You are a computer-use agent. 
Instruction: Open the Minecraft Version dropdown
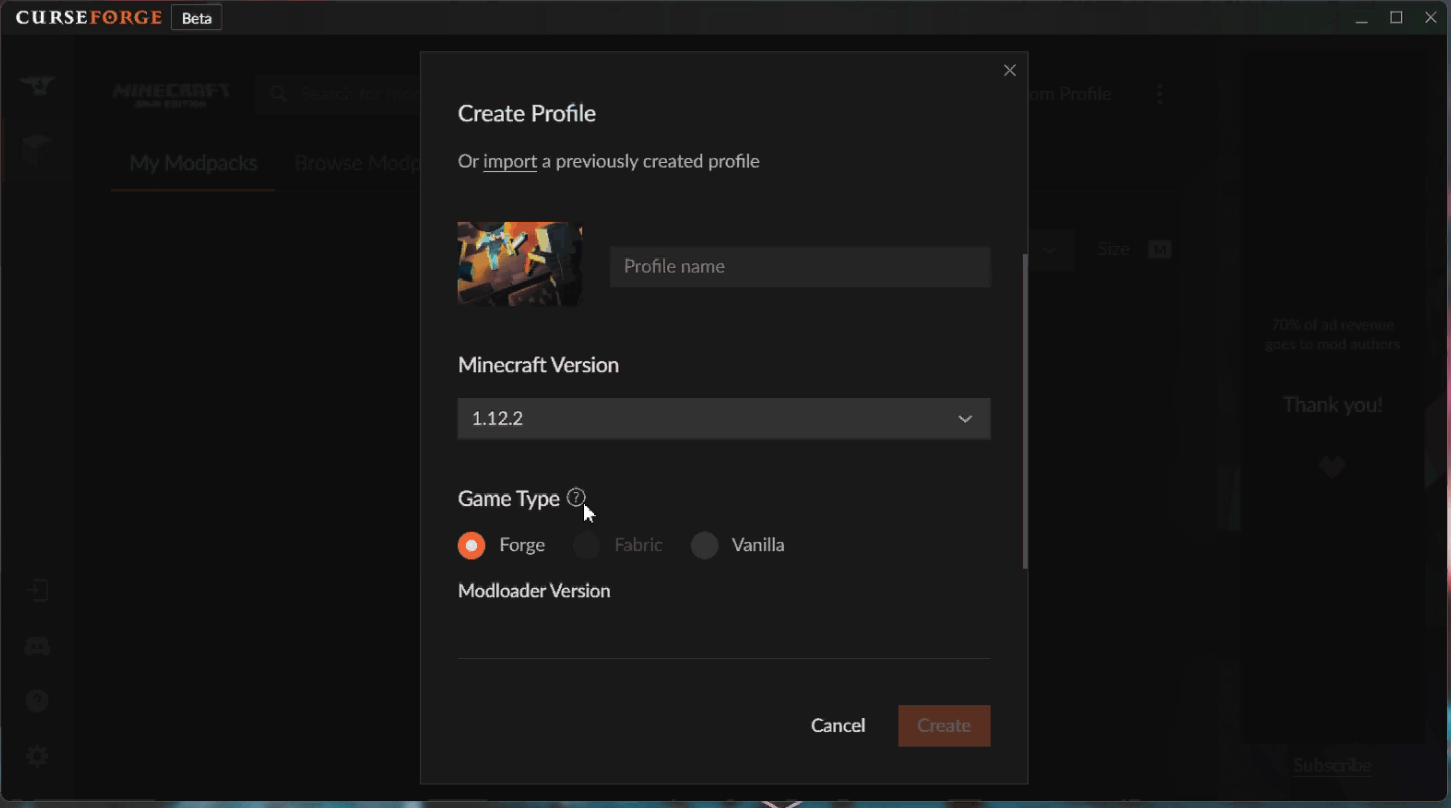[724, 418]
